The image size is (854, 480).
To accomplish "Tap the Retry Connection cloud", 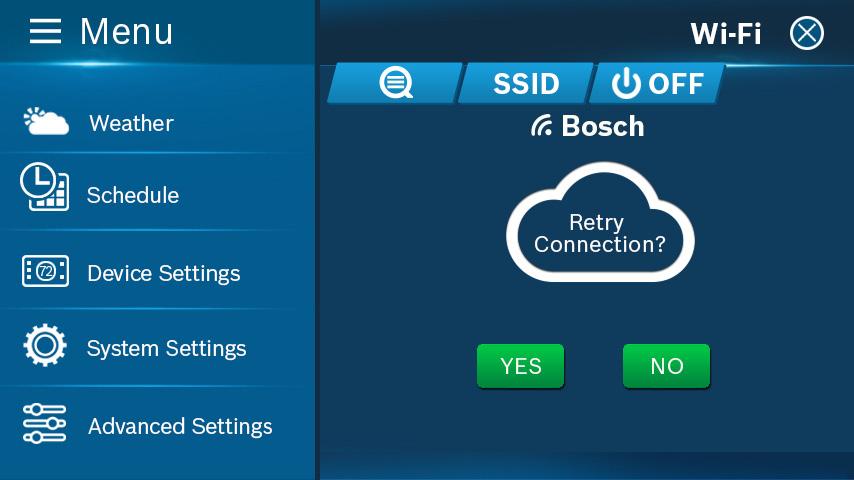I will (x=600, y=222).
